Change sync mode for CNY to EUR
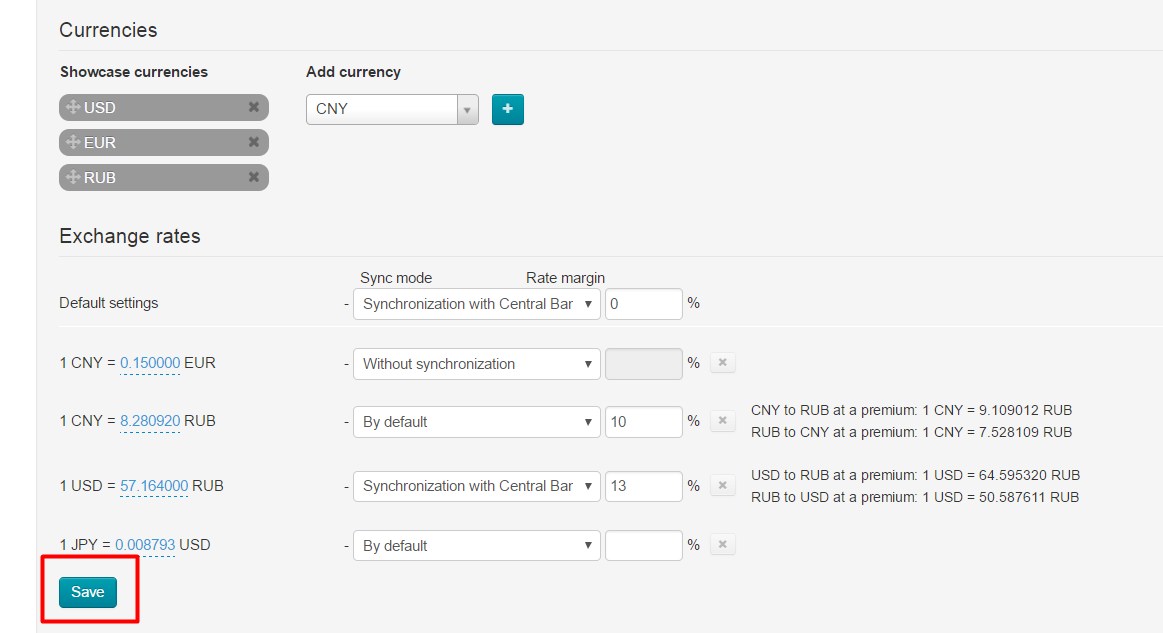This screenshot has width=1163, height=633. click(476, 364)
